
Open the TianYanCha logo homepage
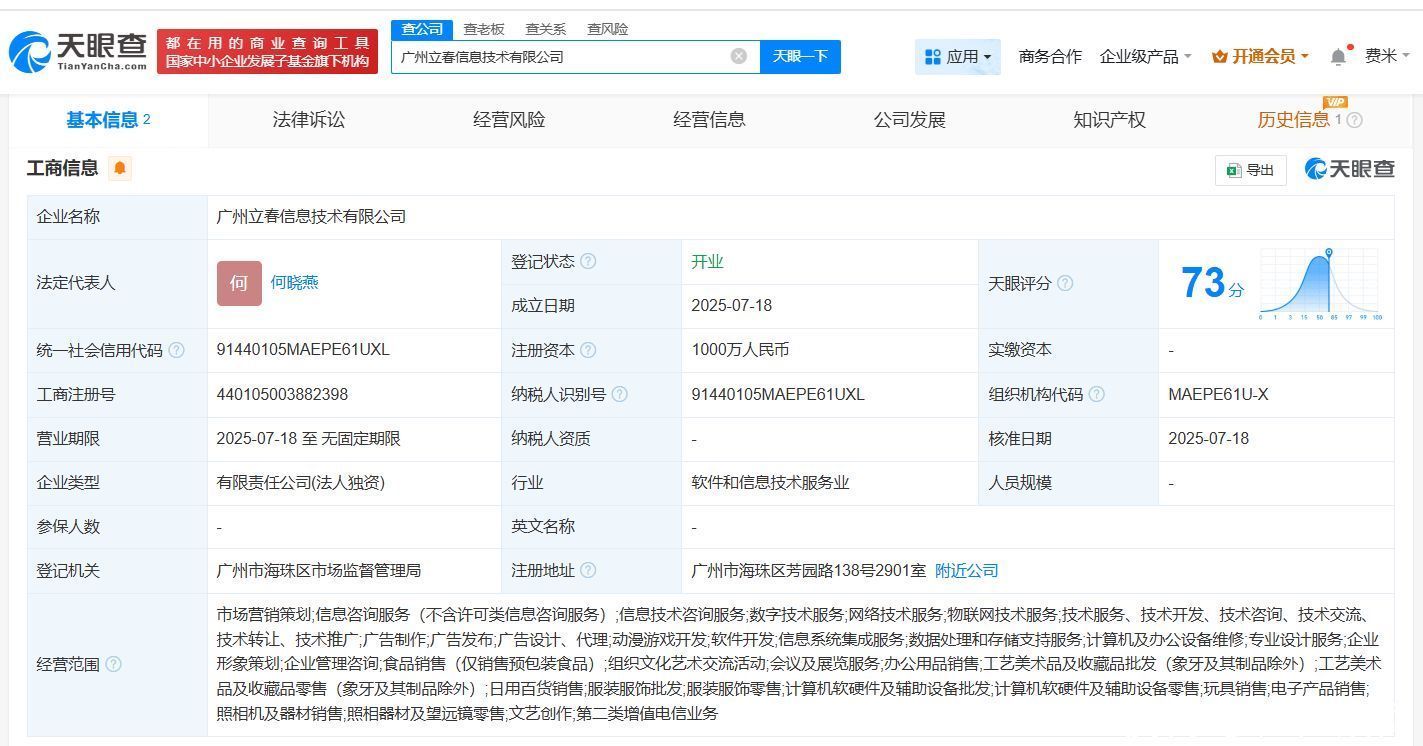click(78, 51)
